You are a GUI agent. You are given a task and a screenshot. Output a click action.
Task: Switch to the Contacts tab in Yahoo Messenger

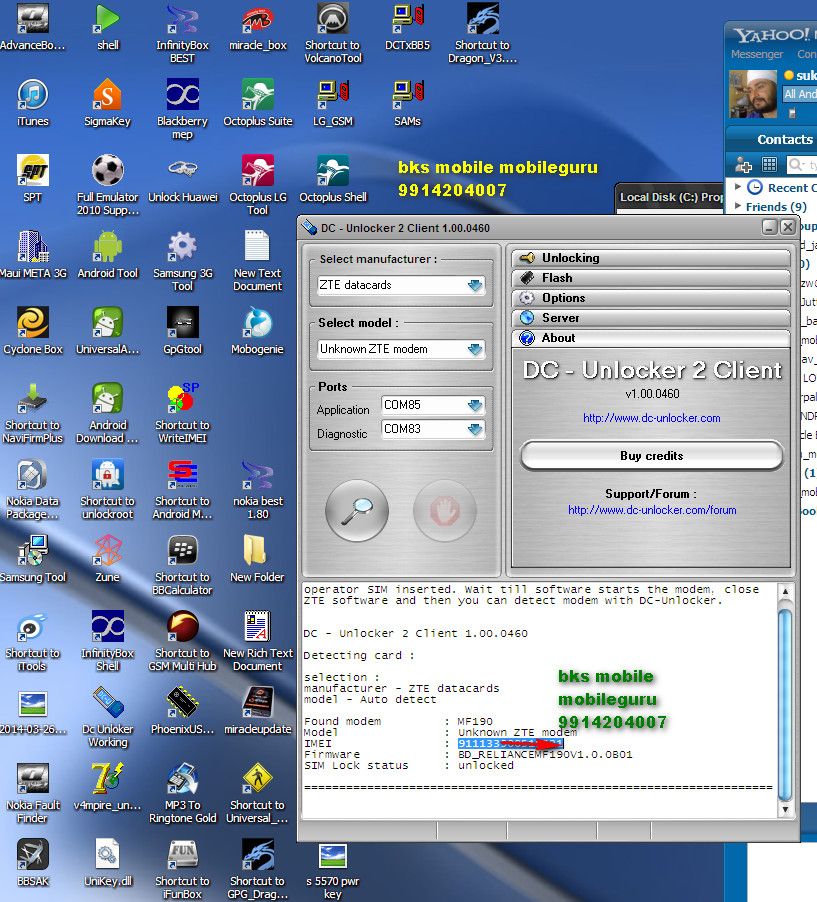(x=785, y=140)
